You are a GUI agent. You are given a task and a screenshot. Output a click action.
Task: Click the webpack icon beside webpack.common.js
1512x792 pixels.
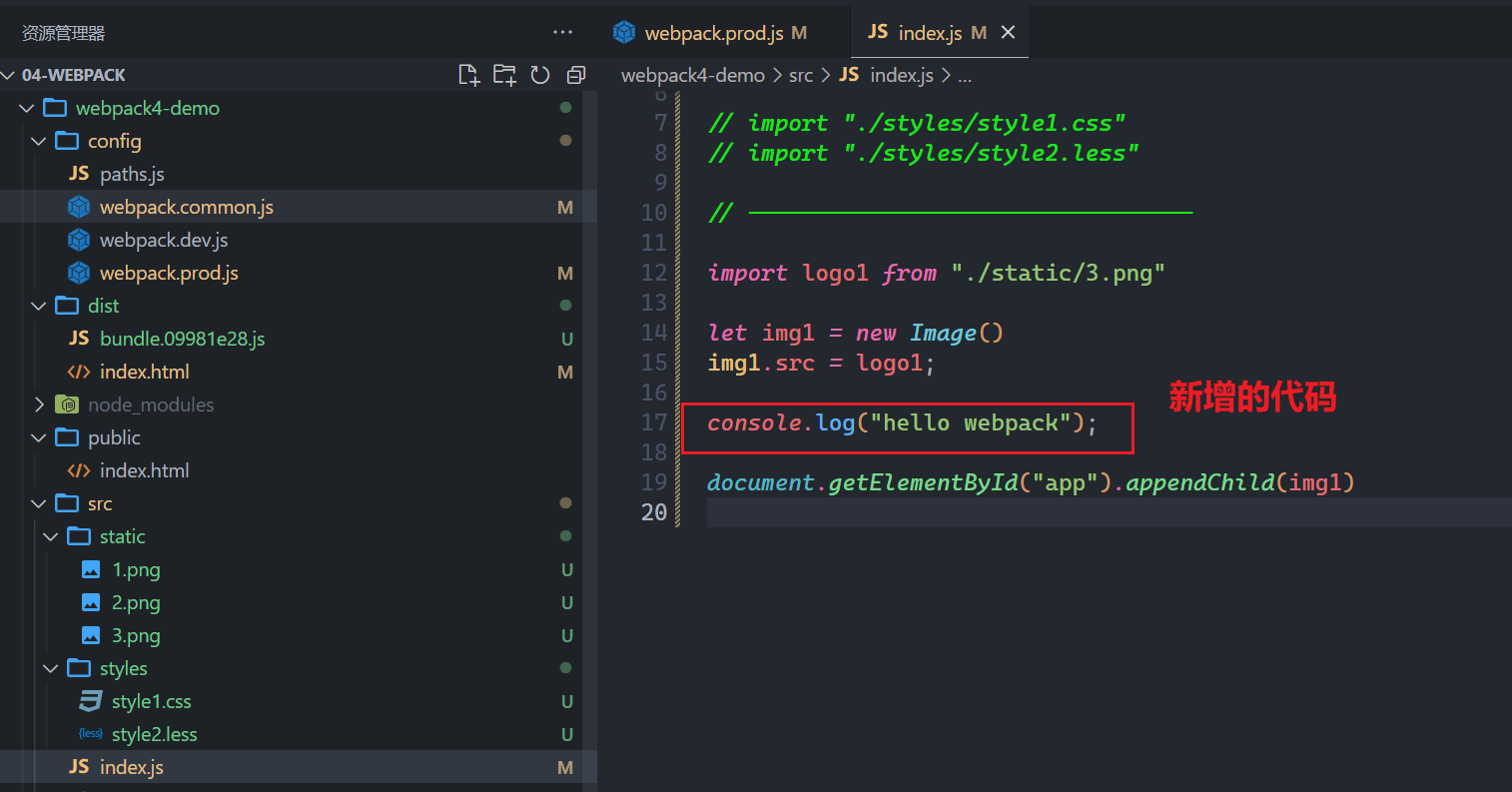coord(79,207)
